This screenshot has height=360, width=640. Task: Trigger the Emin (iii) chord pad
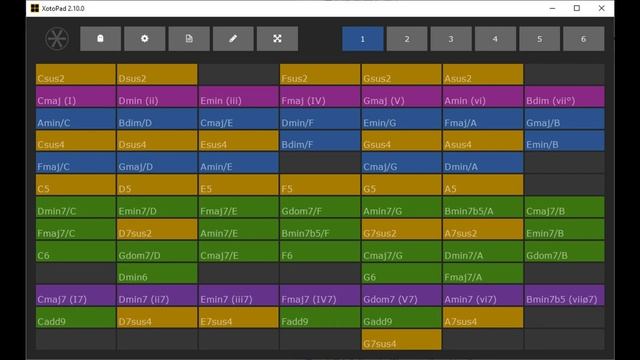[x=238, y=96]
